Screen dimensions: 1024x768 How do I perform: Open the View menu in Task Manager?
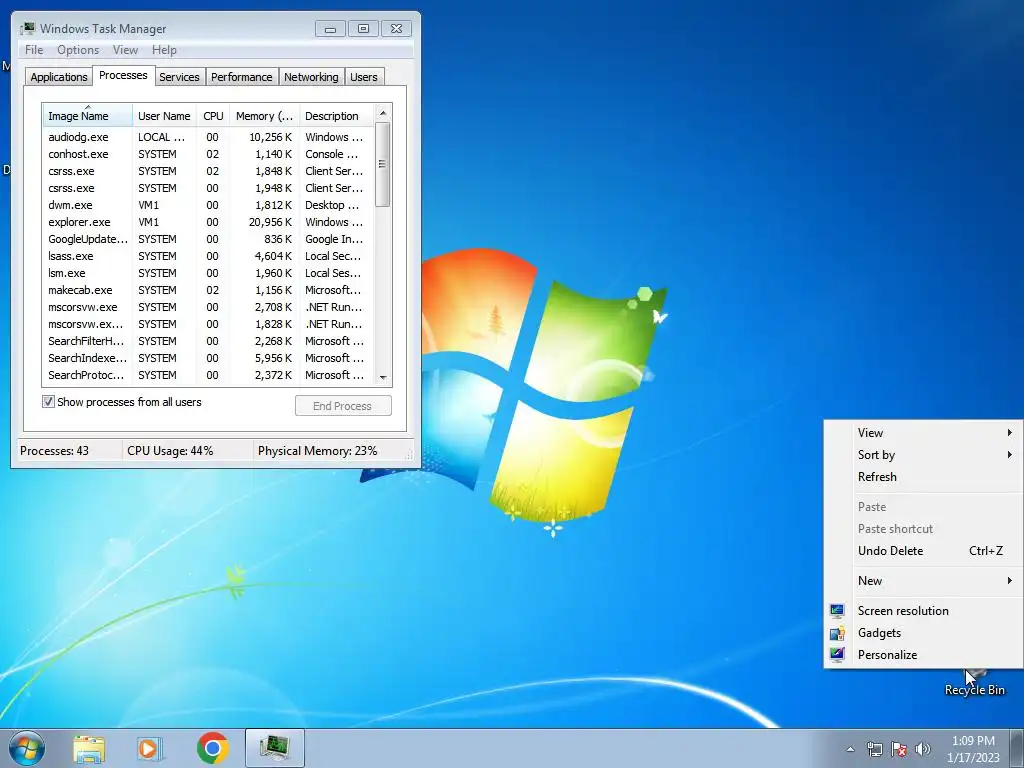pyautogui.click(x=125, y=50)
